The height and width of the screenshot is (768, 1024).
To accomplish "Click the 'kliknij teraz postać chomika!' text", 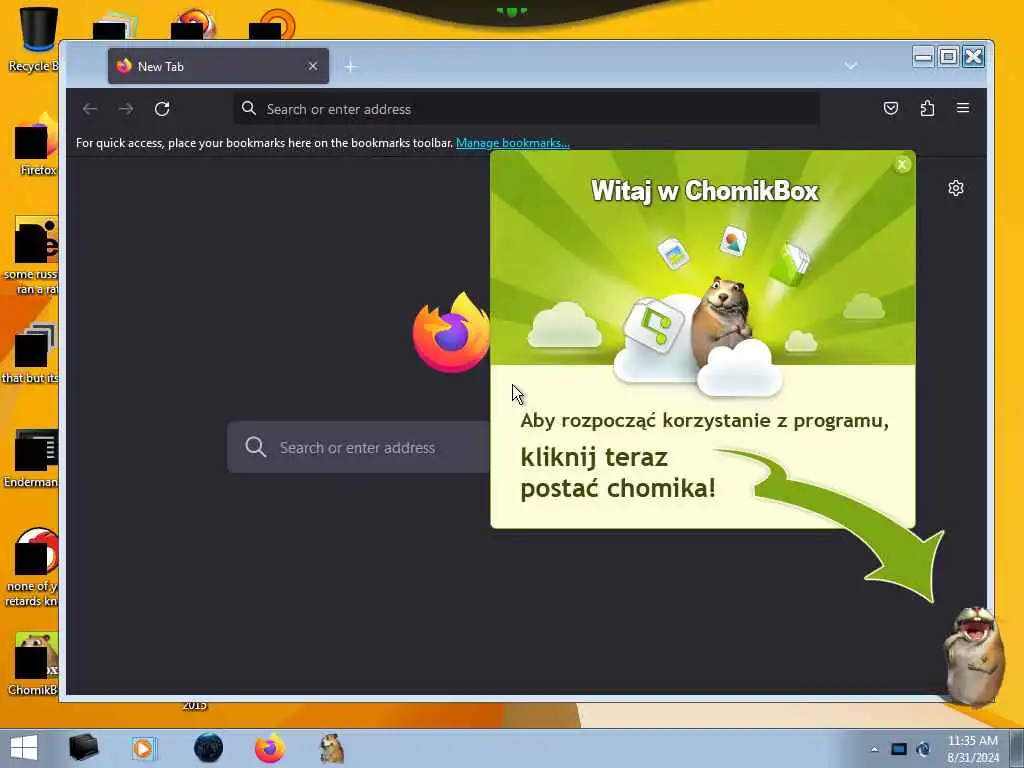I will (618, 473).
